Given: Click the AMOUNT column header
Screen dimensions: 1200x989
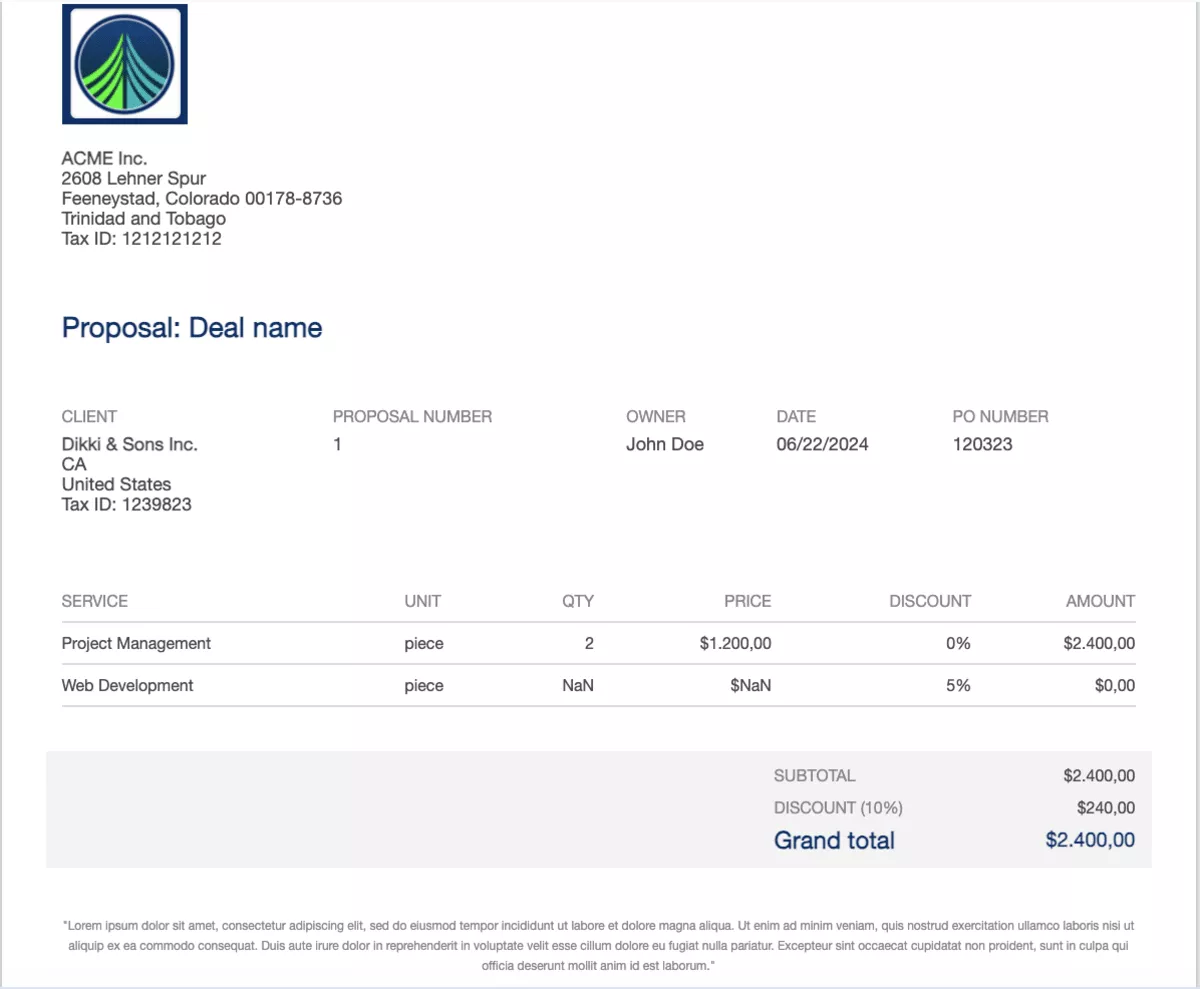Looking at the screenshot, I should 1100,601.
